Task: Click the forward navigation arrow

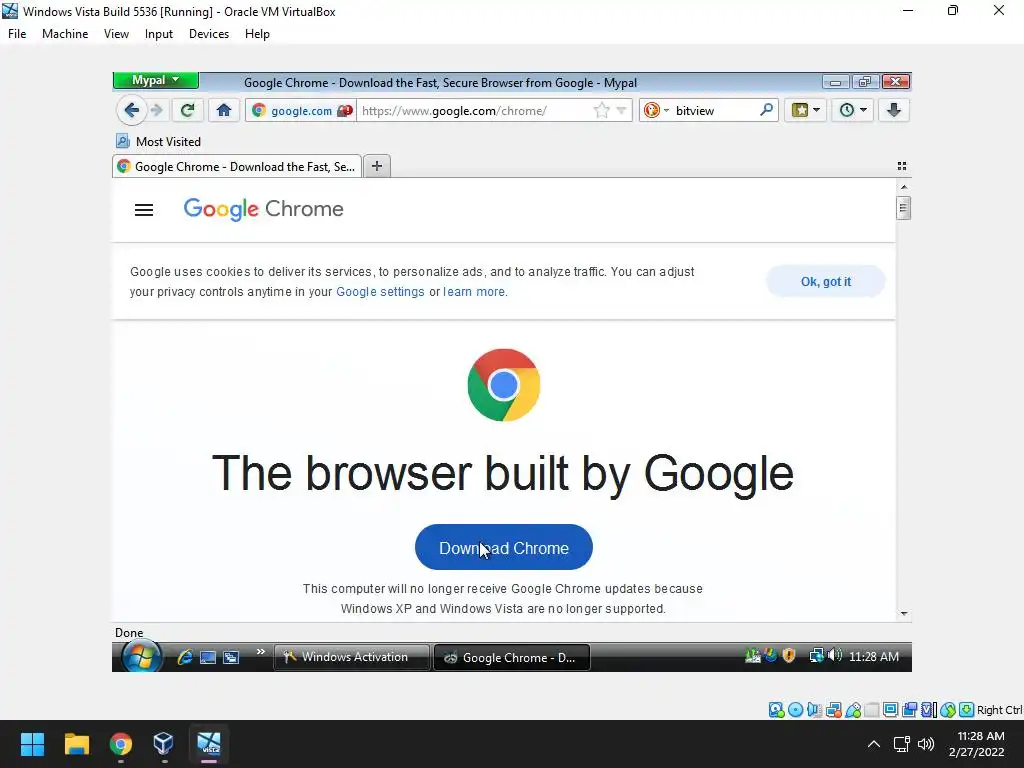Action: click(156, 110)
